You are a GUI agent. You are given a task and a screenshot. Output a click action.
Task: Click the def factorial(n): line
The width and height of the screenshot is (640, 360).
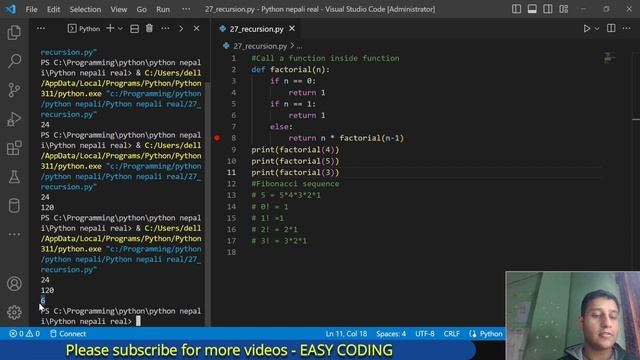click(x=290, y=69)
